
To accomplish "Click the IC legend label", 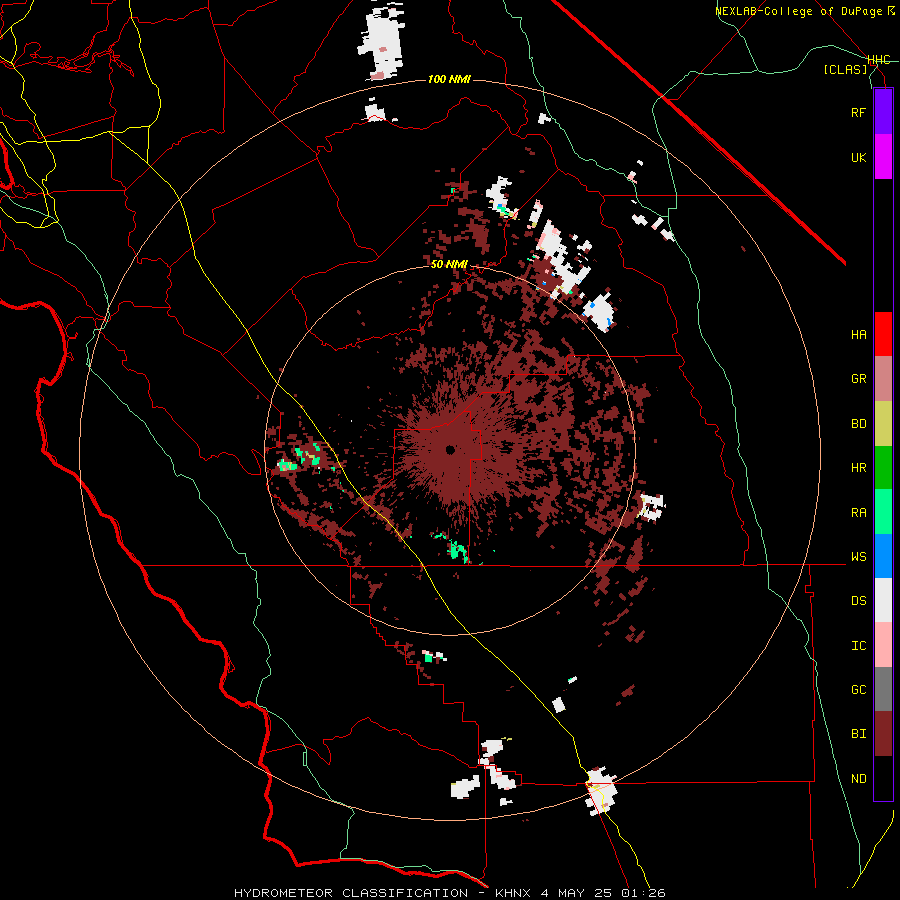I will click(x=858, y=646).
